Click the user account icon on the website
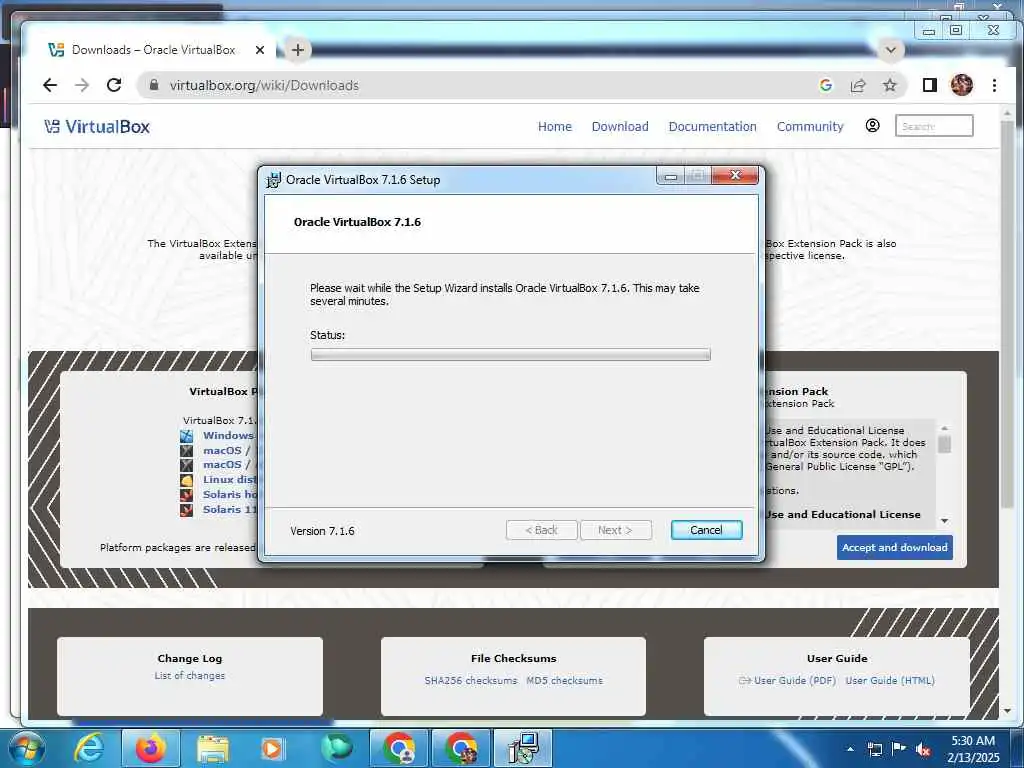 (x=872, y=125)
